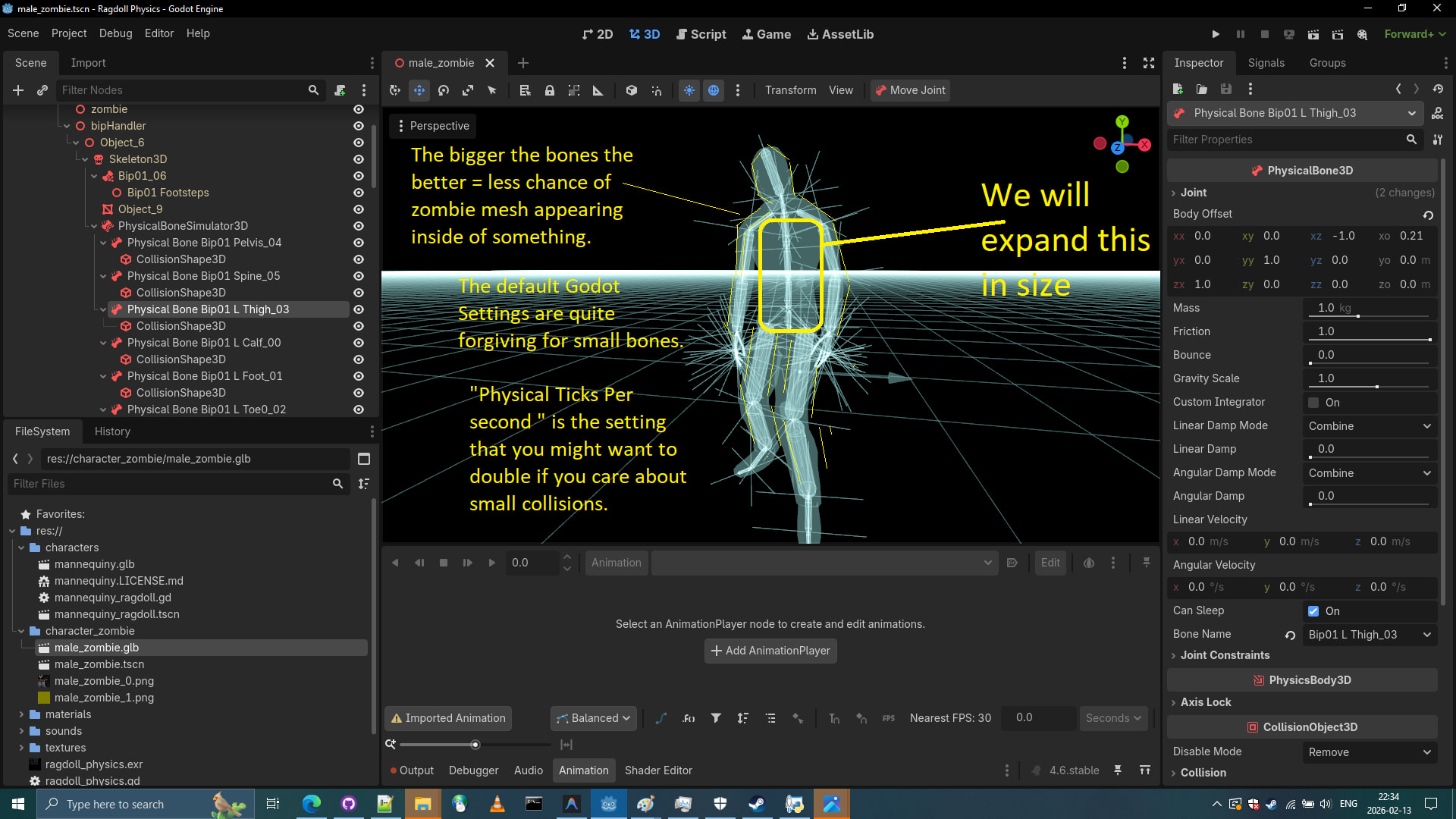Toggle preview environment globe icon

pyautogui.click(x=714, y=90)
